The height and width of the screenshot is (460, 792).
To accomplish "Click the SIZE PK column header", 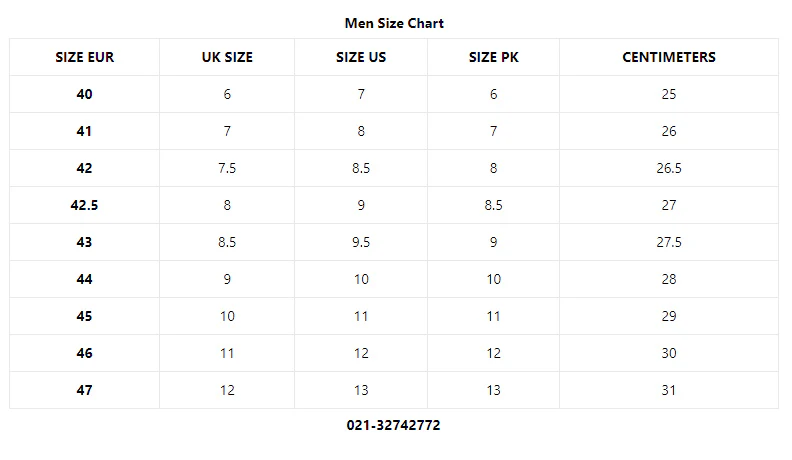I will tap(493, 57).
